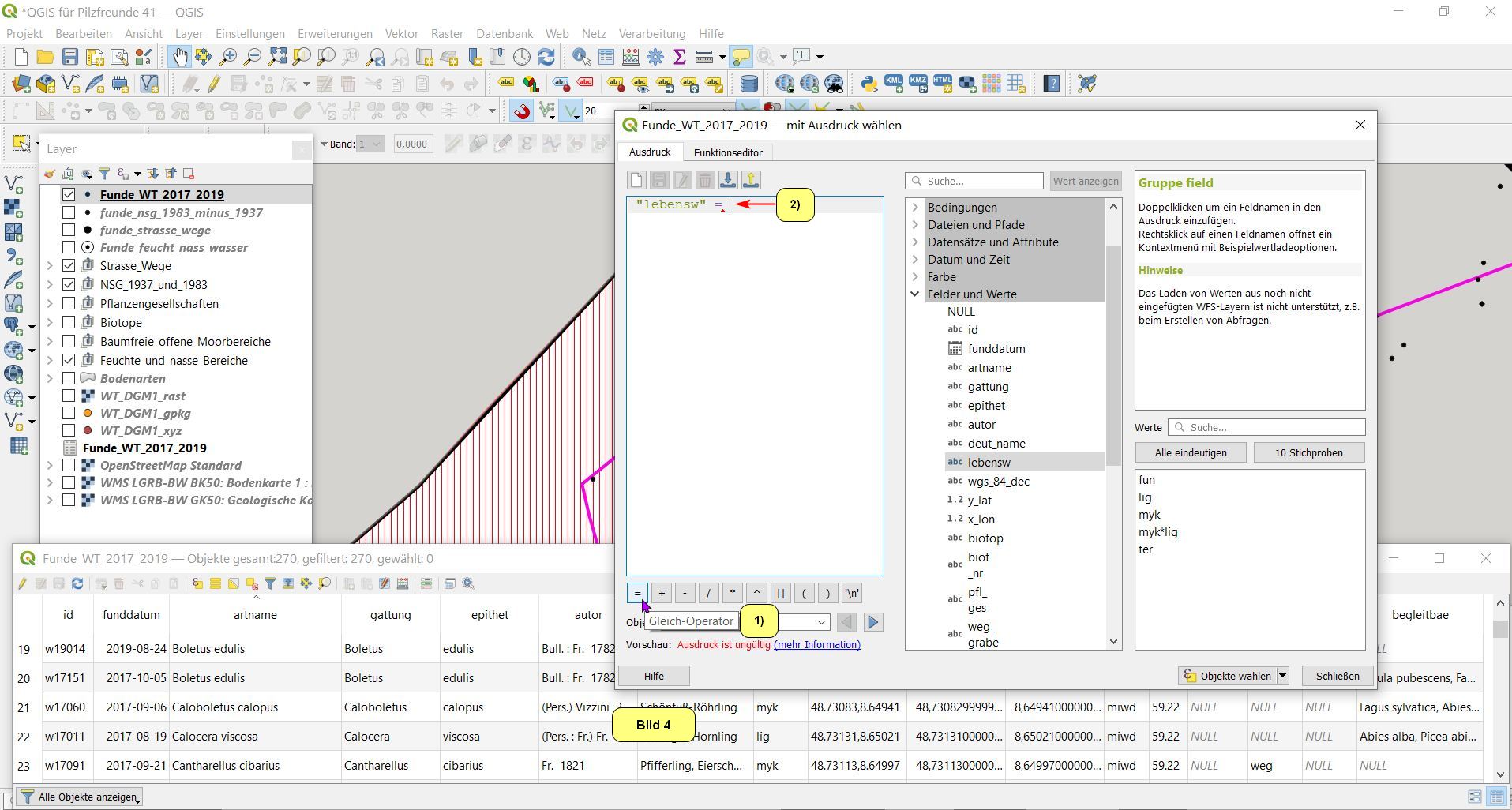Uncheck the Strasse_Wege layer checkbox

[x=69, y=265]
